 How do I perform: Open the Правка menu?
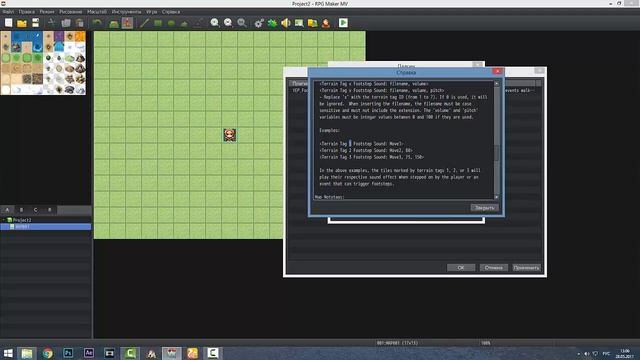tap(27, 12)
